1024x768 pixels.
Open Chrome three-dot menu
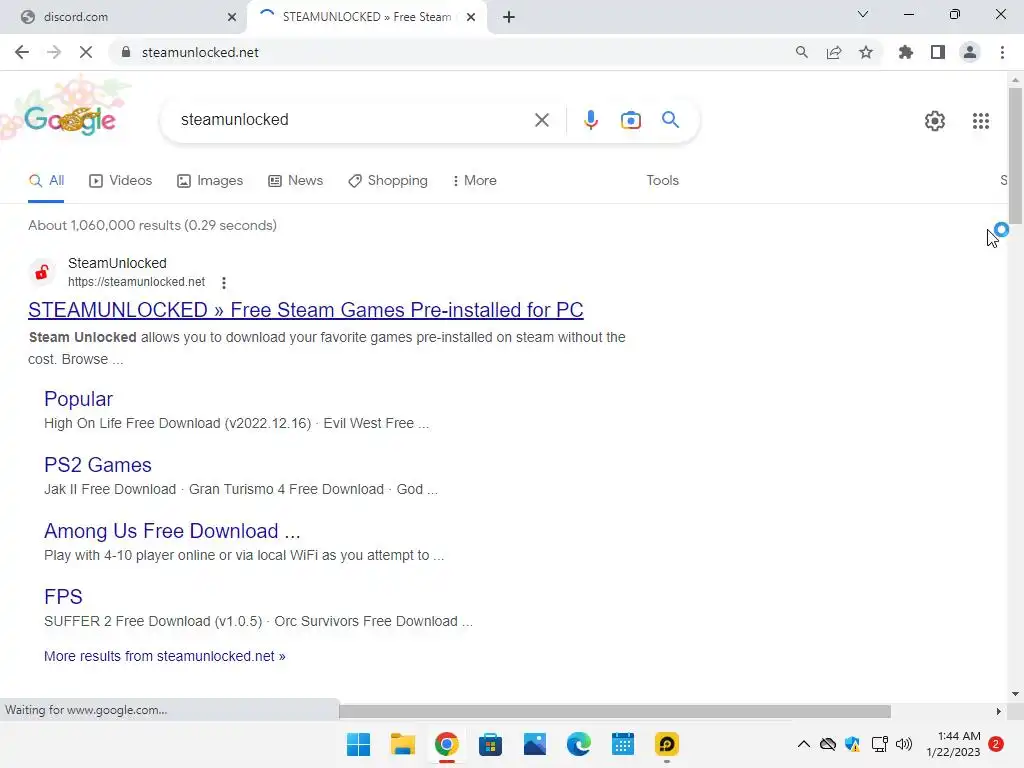click(x=1002, y=52)
